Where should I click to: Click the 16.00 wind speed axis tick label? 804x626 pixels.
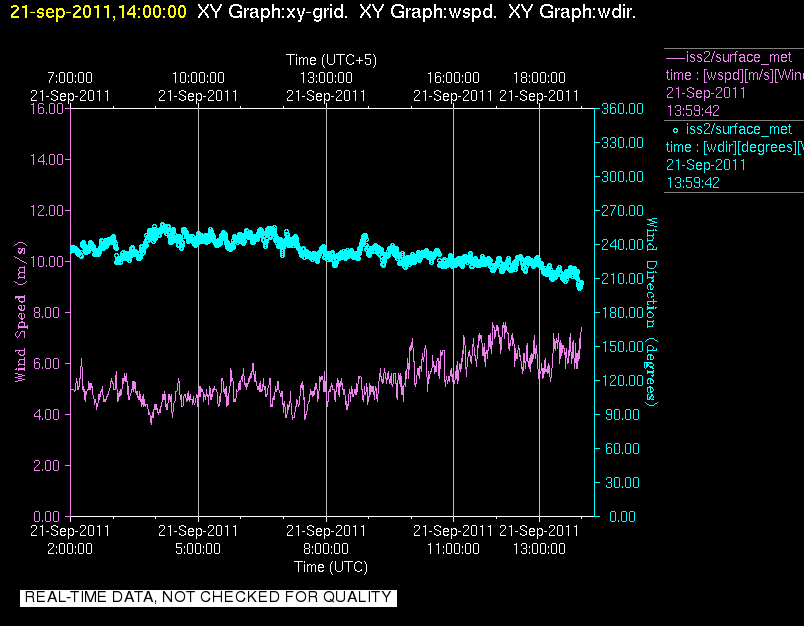tap(47, 109)
